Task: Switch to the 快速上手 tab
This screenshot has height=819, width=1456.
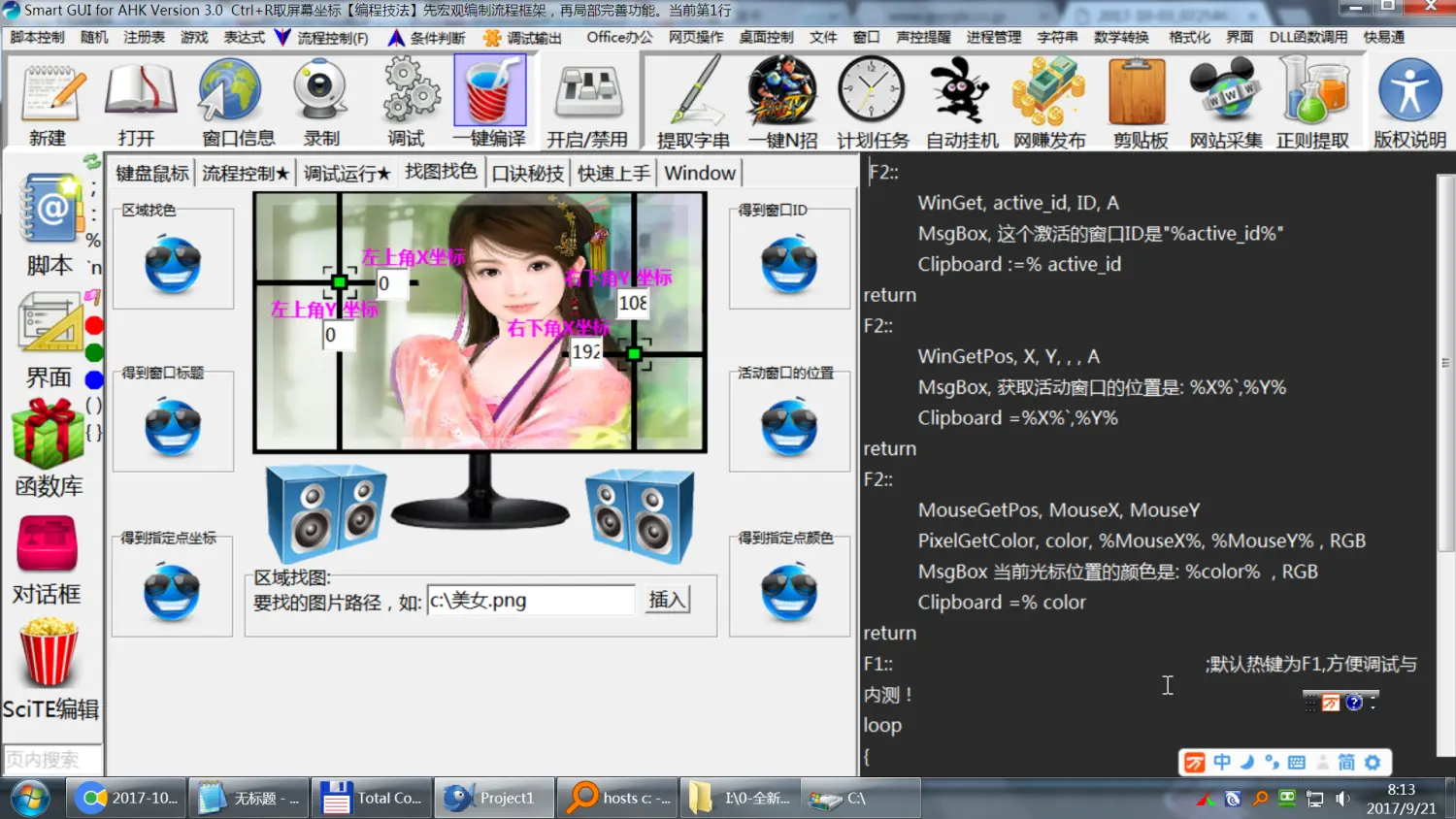Action: coord(613,173)
